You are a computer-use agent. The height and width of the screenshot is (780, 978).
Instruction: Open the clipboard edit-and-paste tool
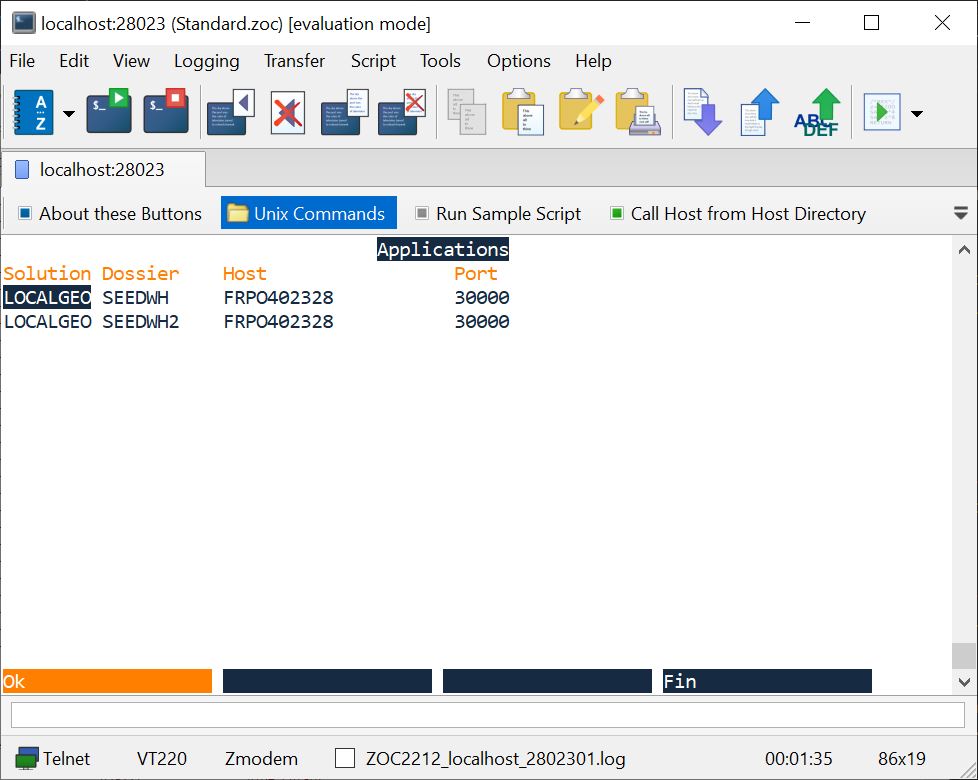click(x=578, y=111)
